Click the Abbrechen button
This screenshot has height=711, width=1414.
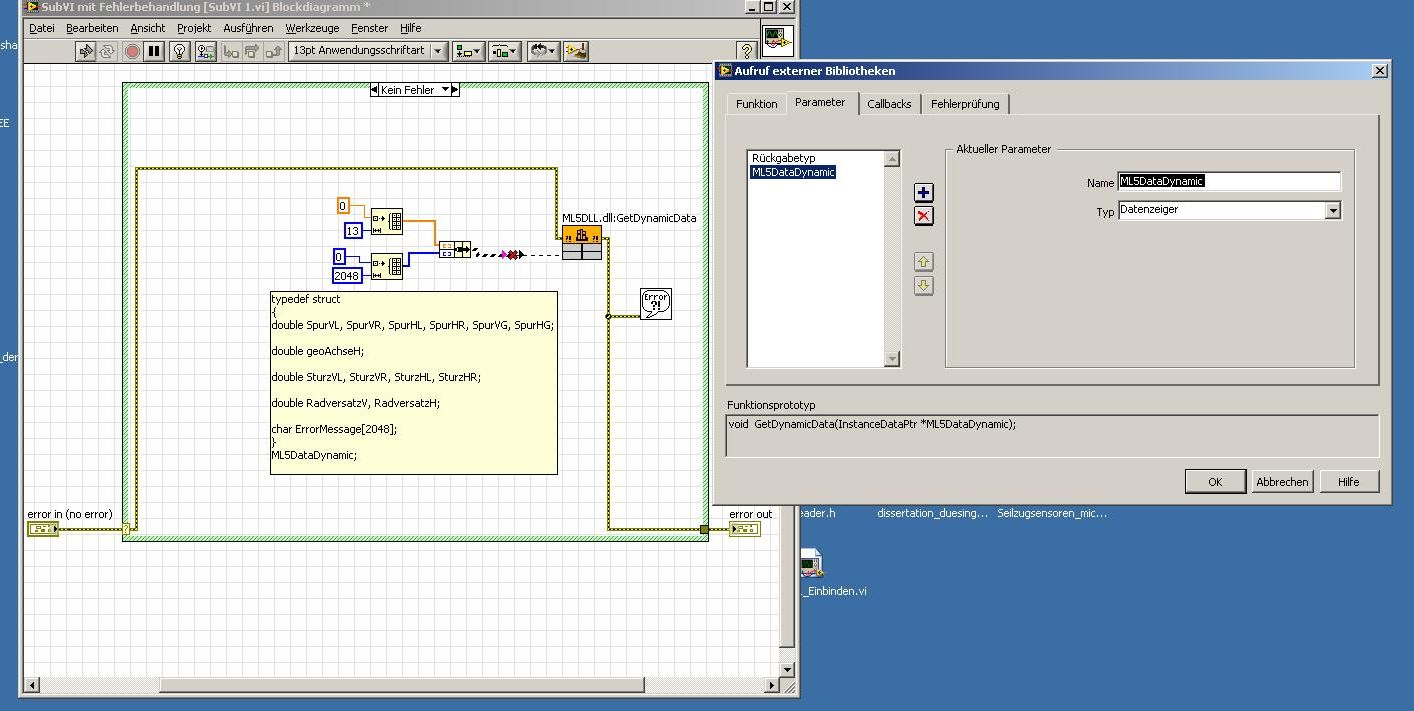pyautogui.click(x=1282, y=482)
